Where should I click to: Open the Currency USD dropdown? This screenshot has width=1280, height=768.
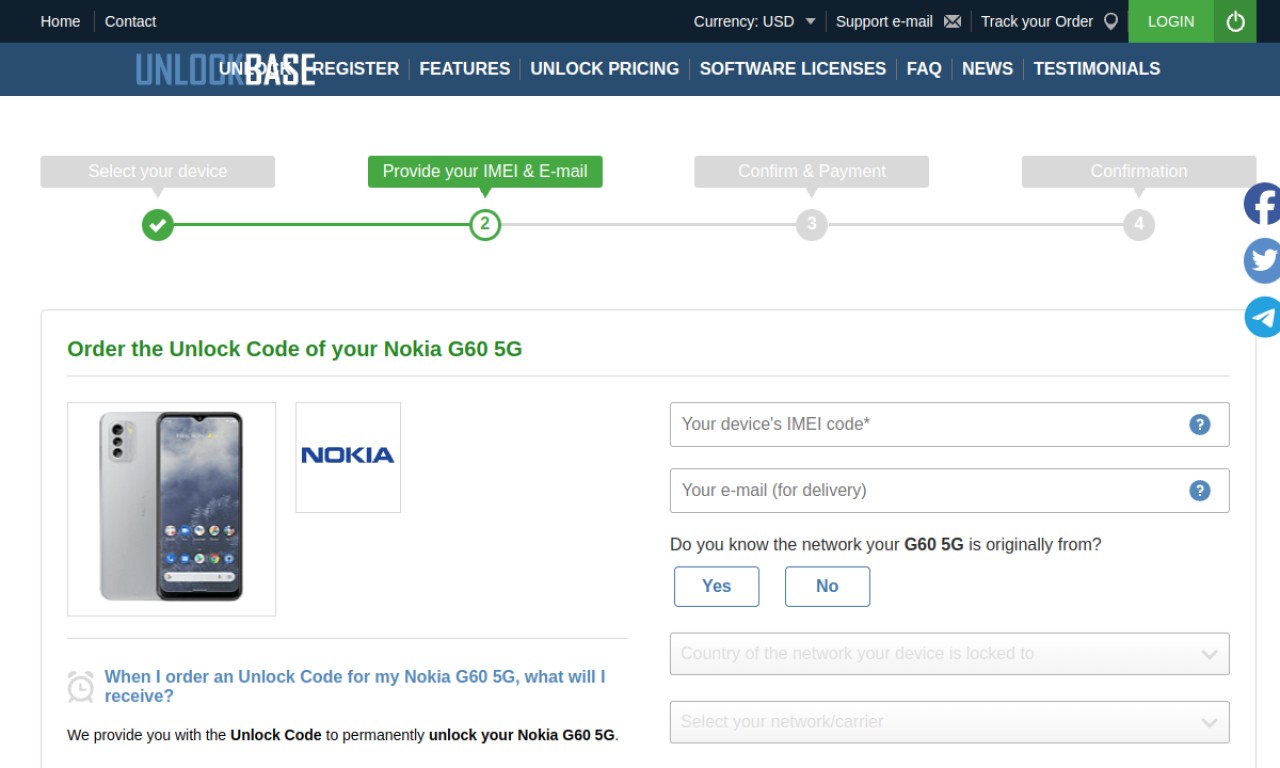coord(755,21)
